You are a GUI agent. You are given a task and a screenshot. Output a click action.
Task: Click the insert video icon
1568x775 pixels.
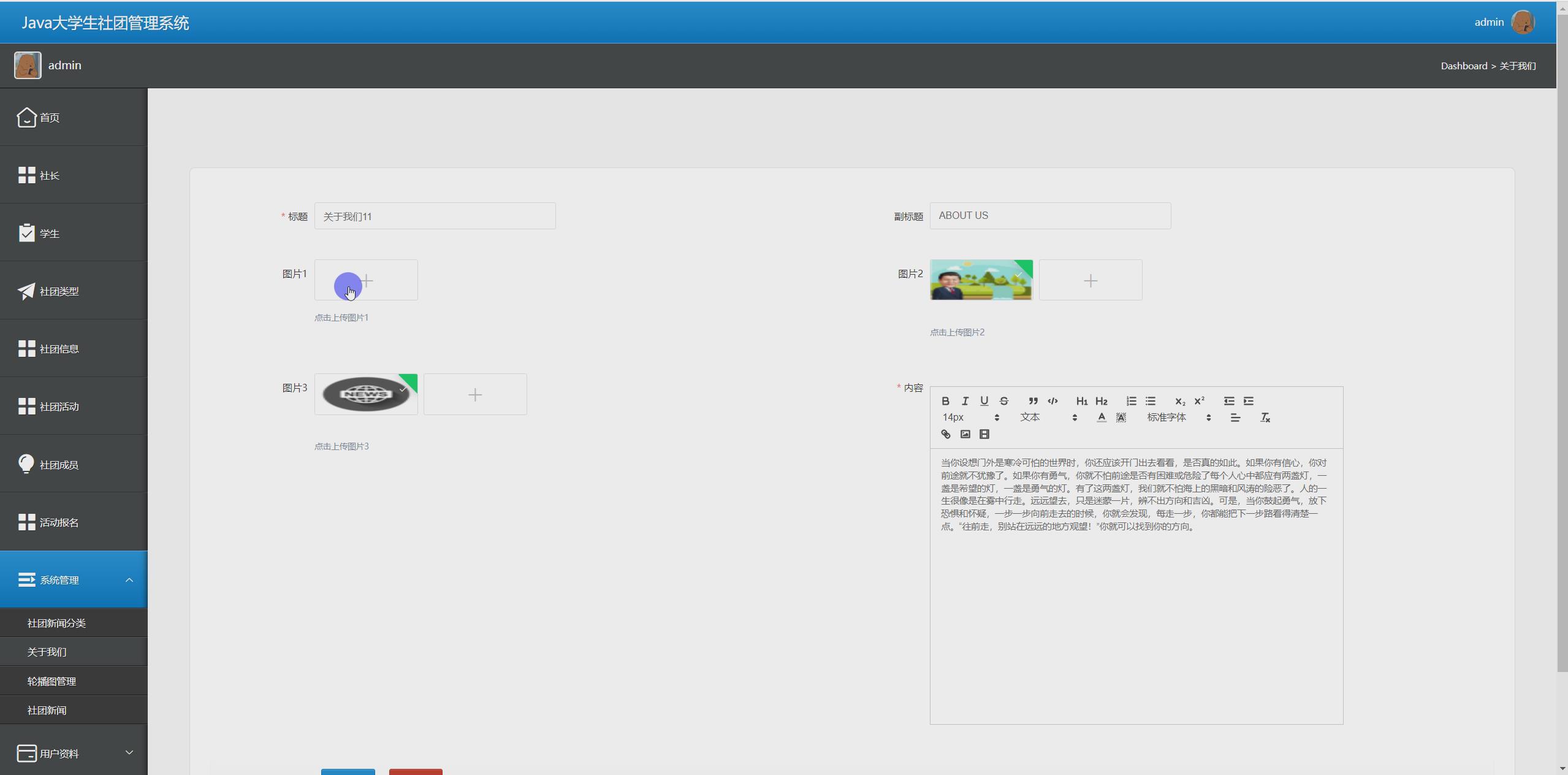coord(984,434)
